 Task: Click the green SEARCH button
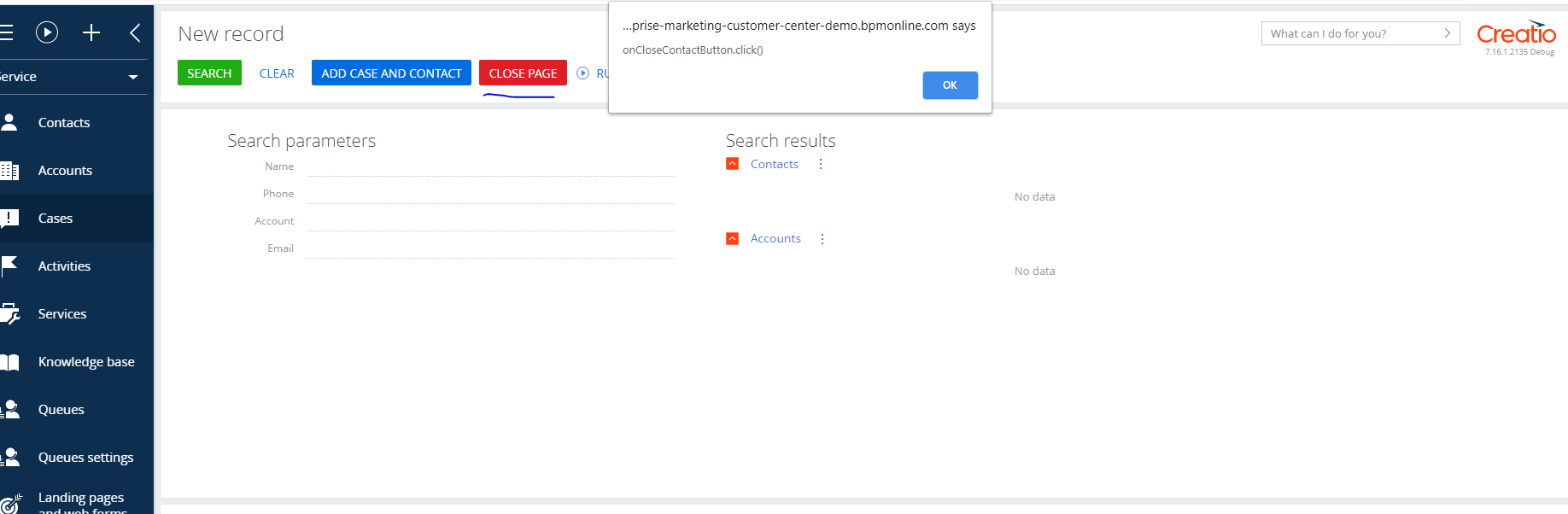coord(209,73)
